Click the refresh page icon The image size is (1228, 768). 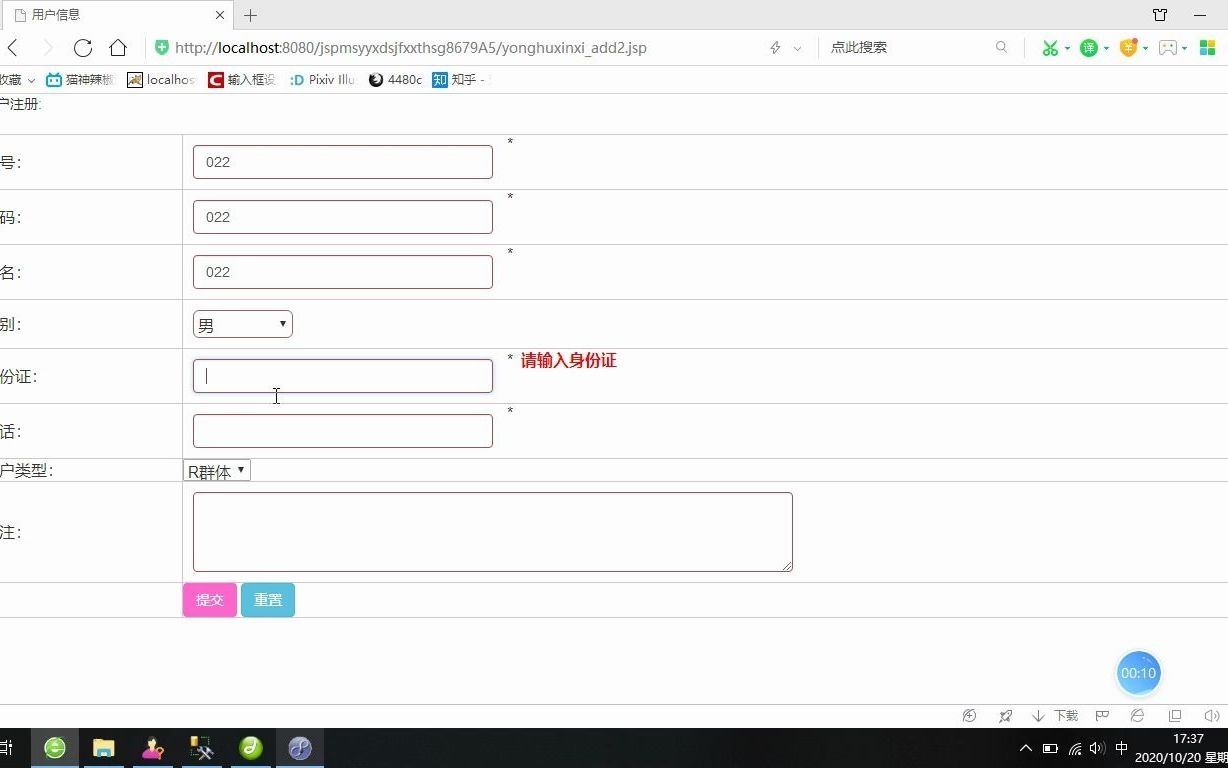tap(83, 47)
